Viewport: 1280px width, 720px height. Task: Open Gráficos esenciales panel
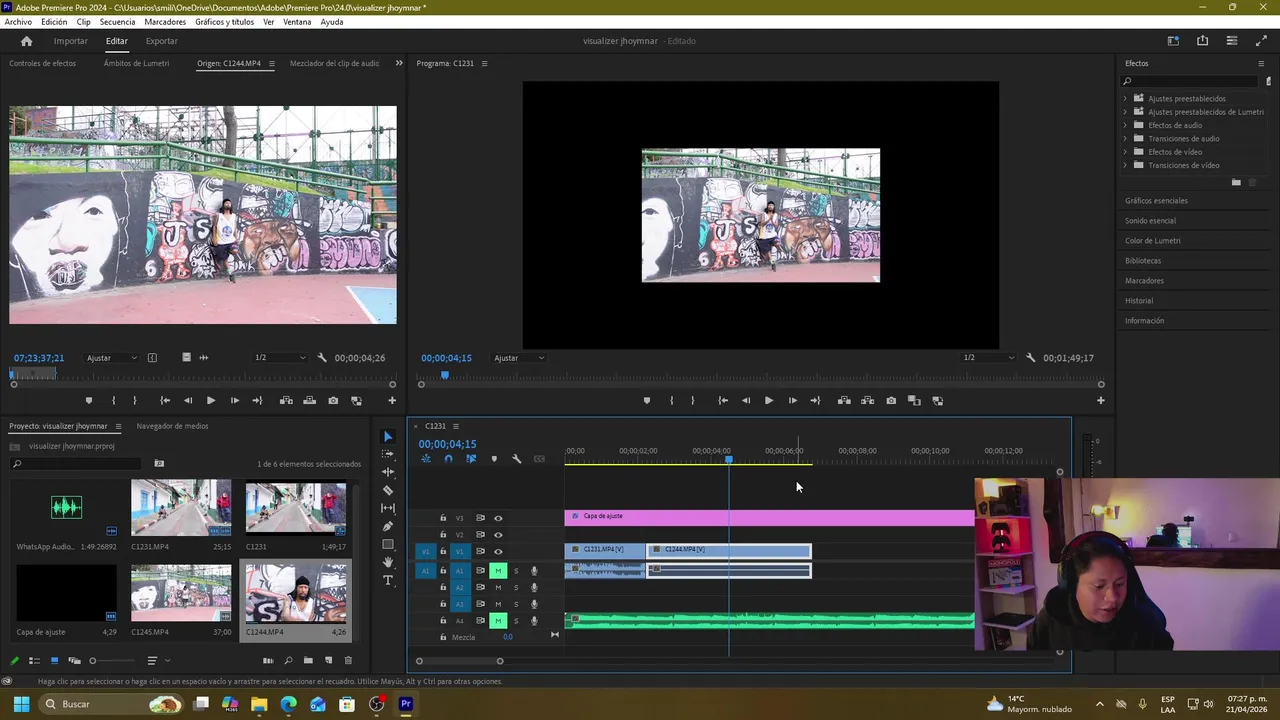[x=1156, y=201]
